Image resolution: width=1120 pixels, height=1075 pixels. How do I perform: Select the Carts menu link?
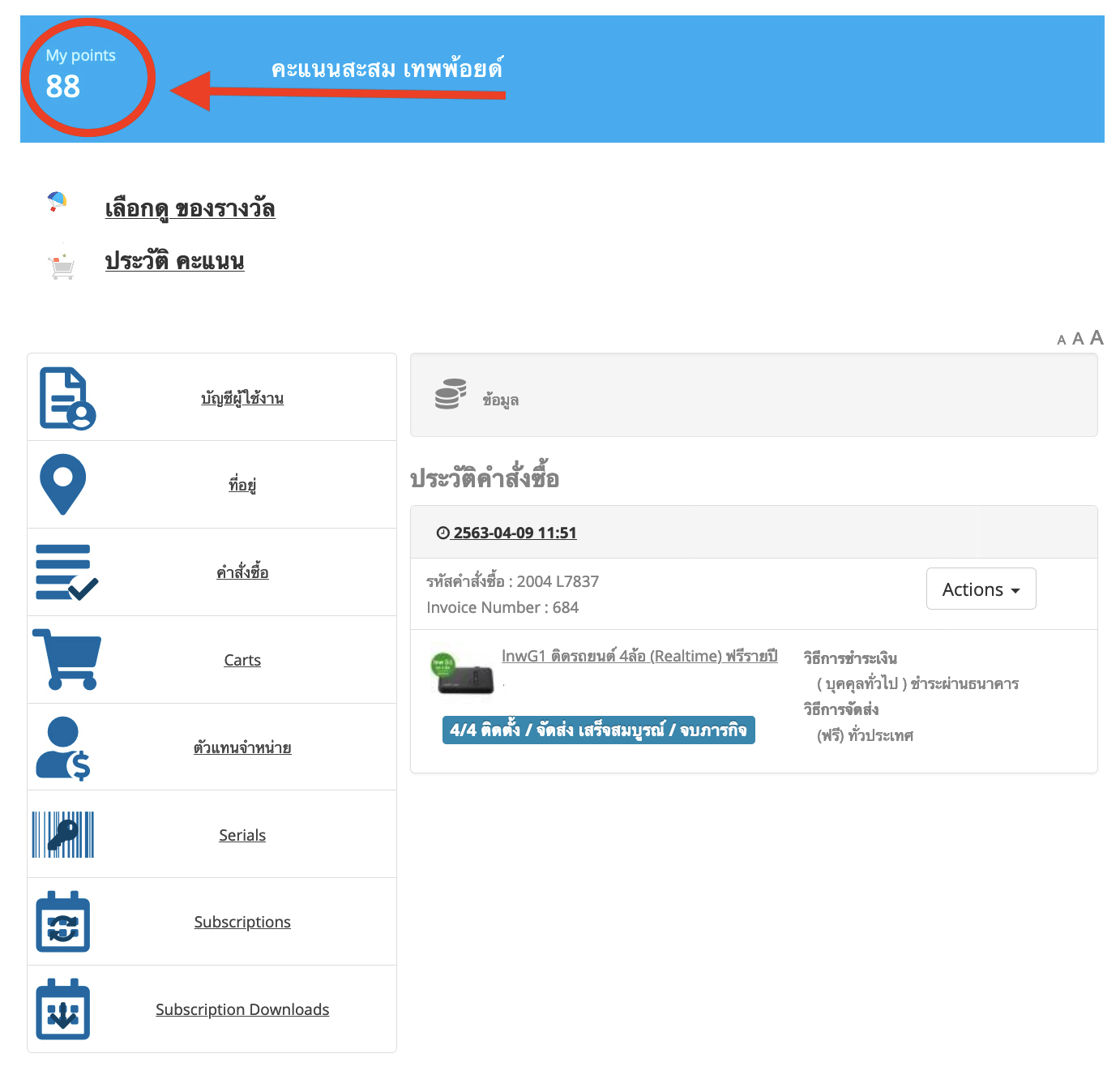point(242,660)
